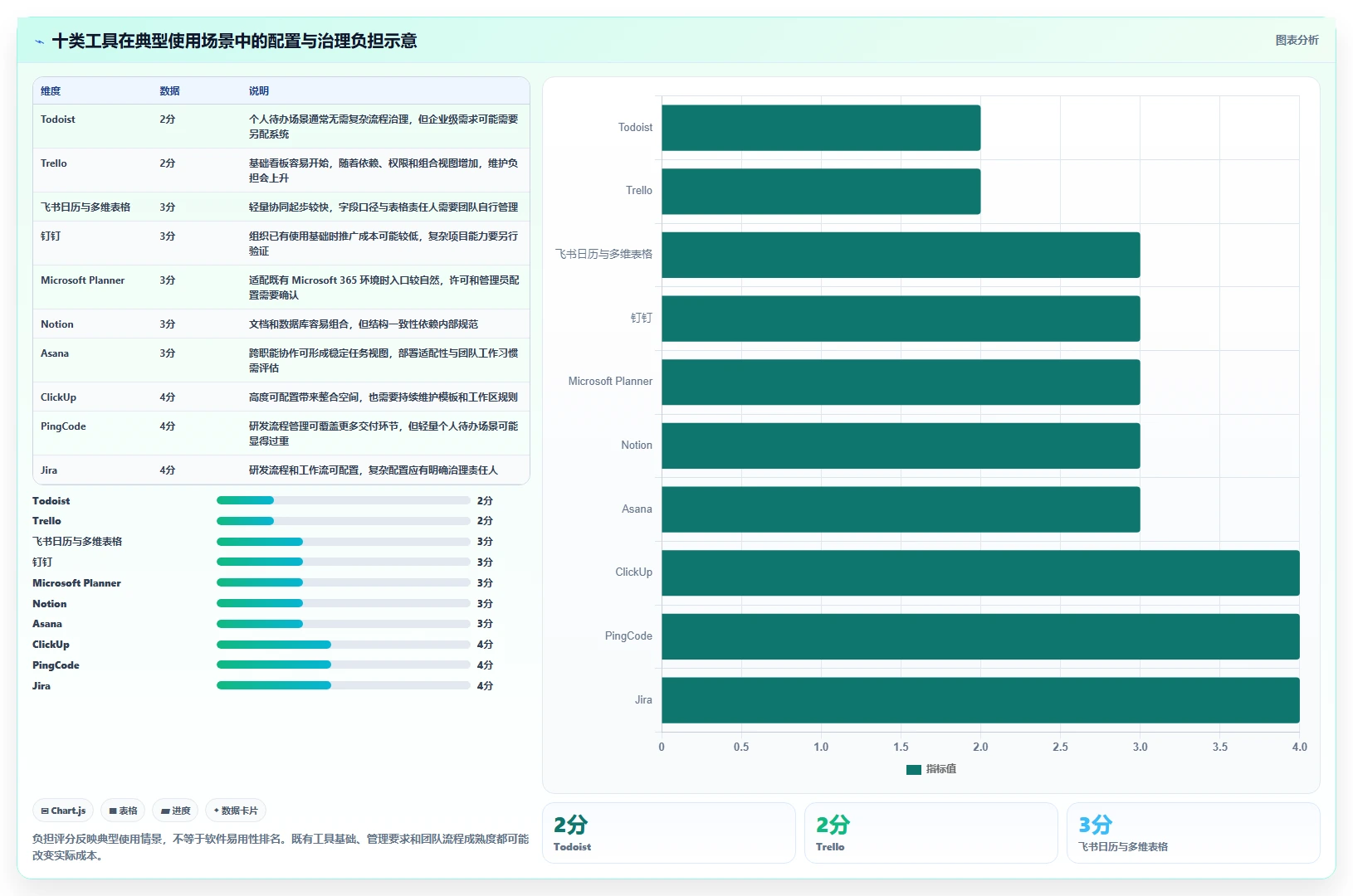
Task: Select the Chart.js tag chip
Action: pos(63,811)
